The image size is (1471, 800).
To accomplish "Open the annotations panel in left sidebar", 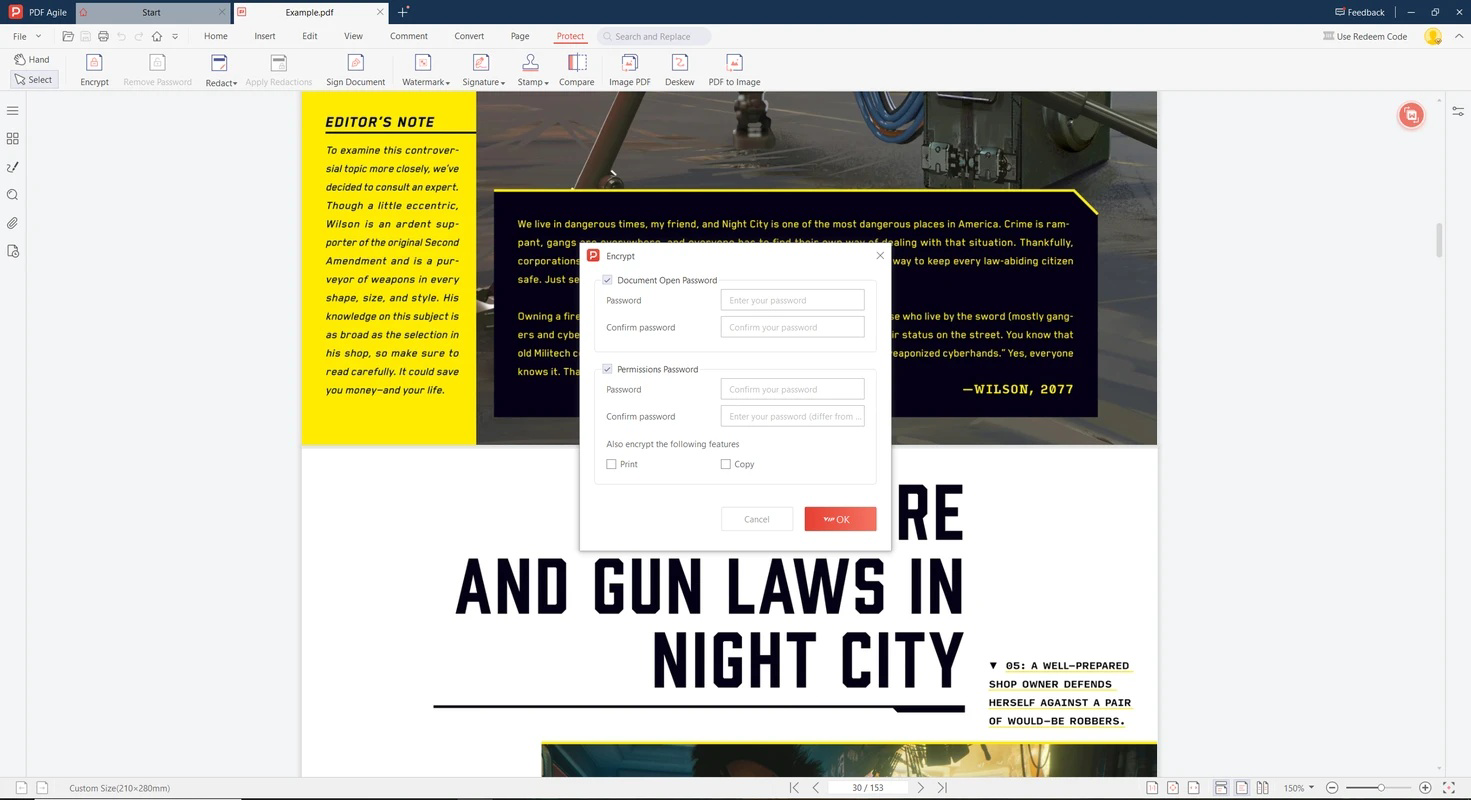I will coord(13,167).
